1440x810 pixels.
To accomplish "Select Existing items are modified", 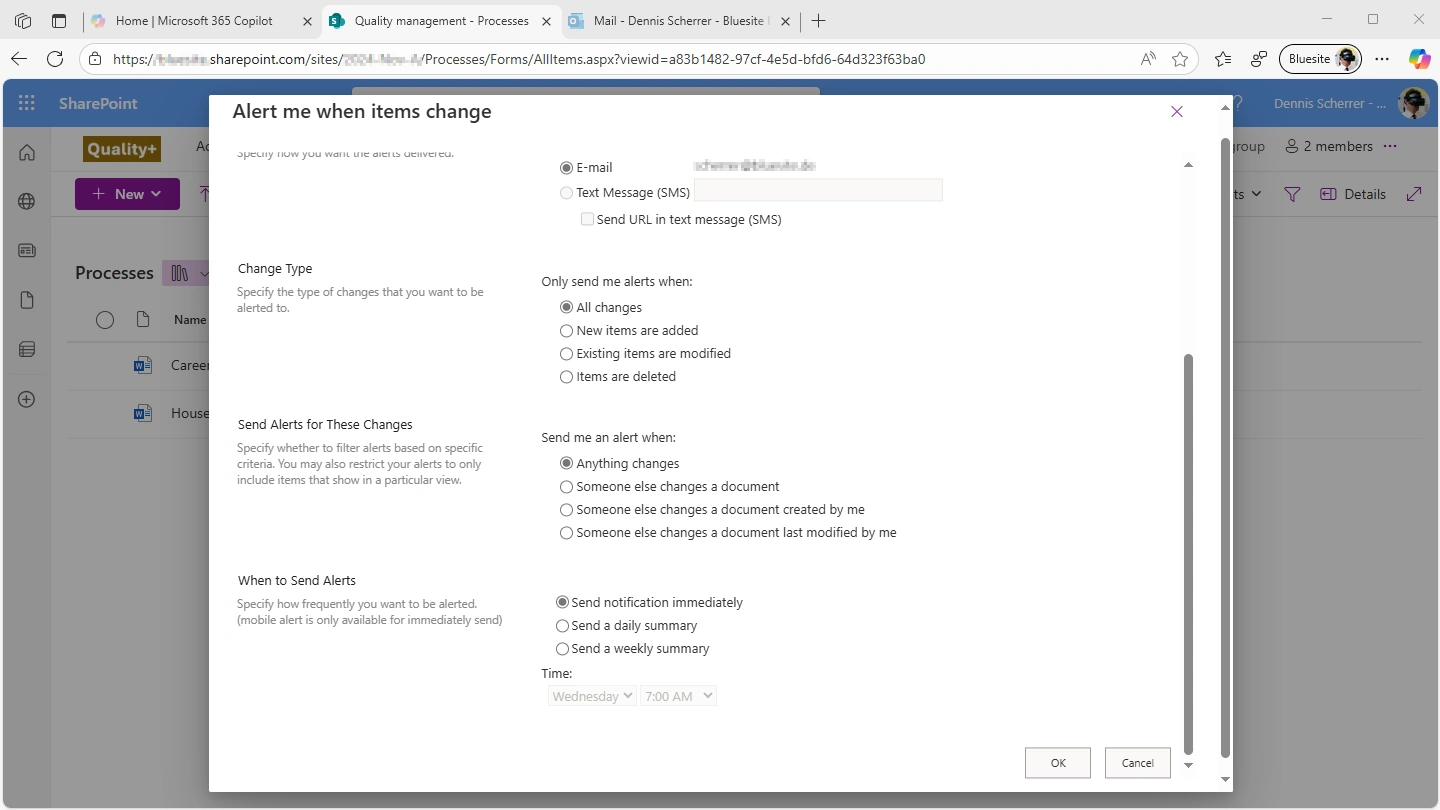I will tap(567, 354).
